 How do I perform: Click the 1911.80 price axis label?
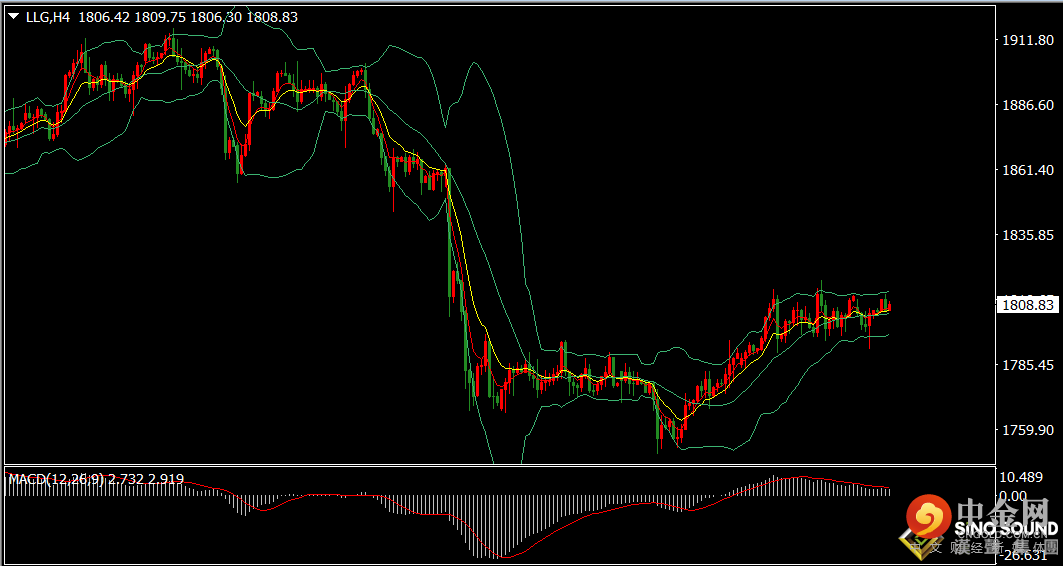(x=1028, y=41)
